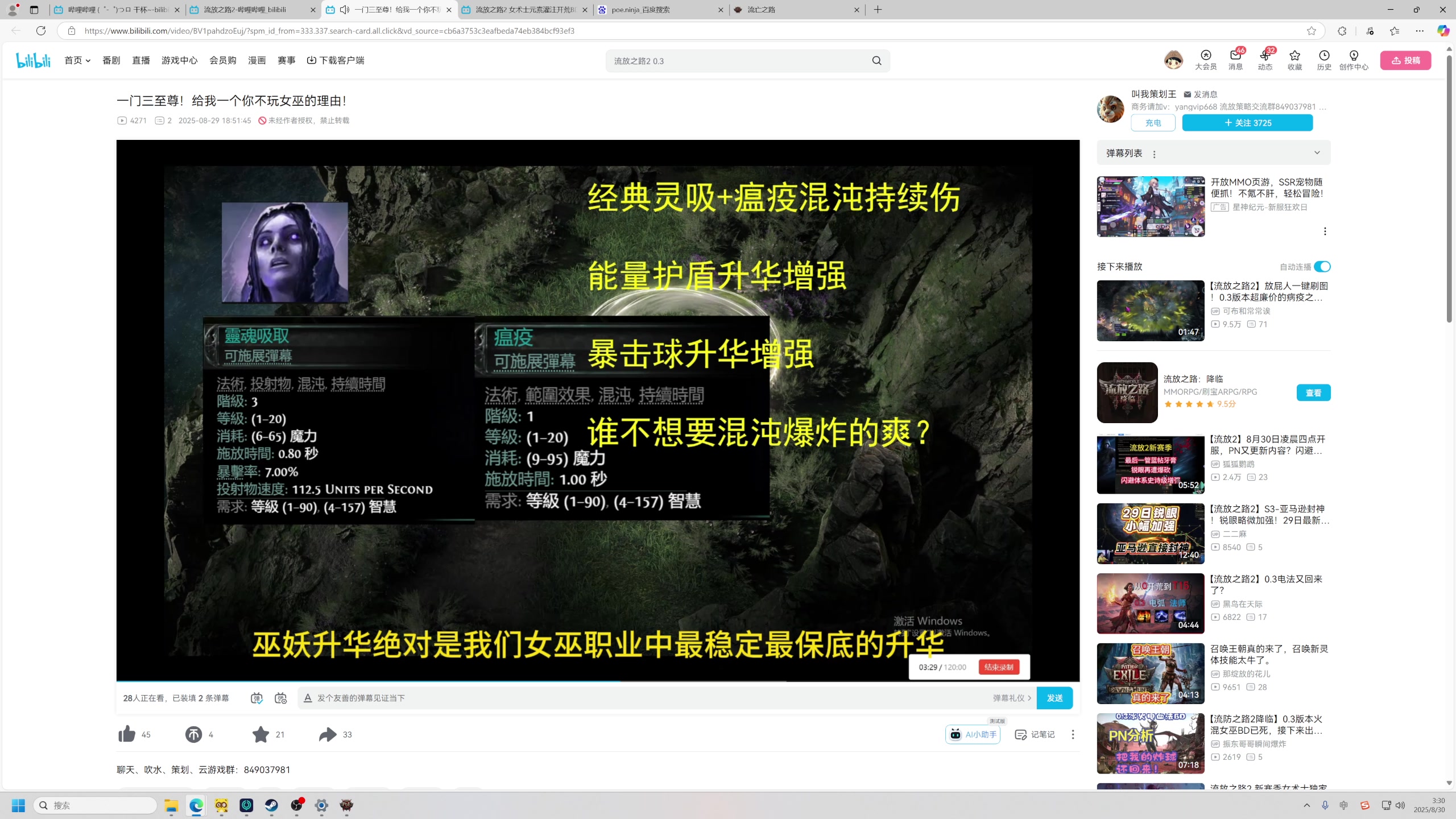The width and height of the screenshot is (1456, 819).
Task: Open the 历史 history icon
Action: (1324, 60)
